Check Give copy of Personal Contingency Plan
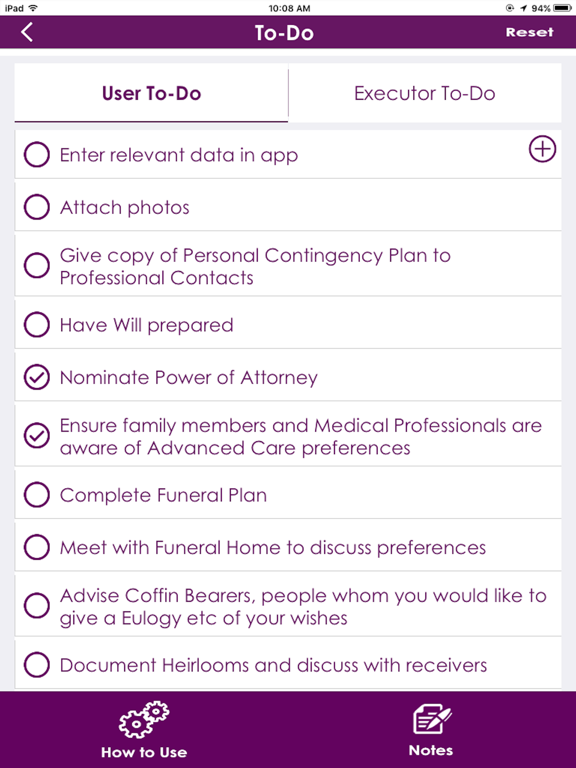This screenshot has height=768, width=576. [37, 265]
